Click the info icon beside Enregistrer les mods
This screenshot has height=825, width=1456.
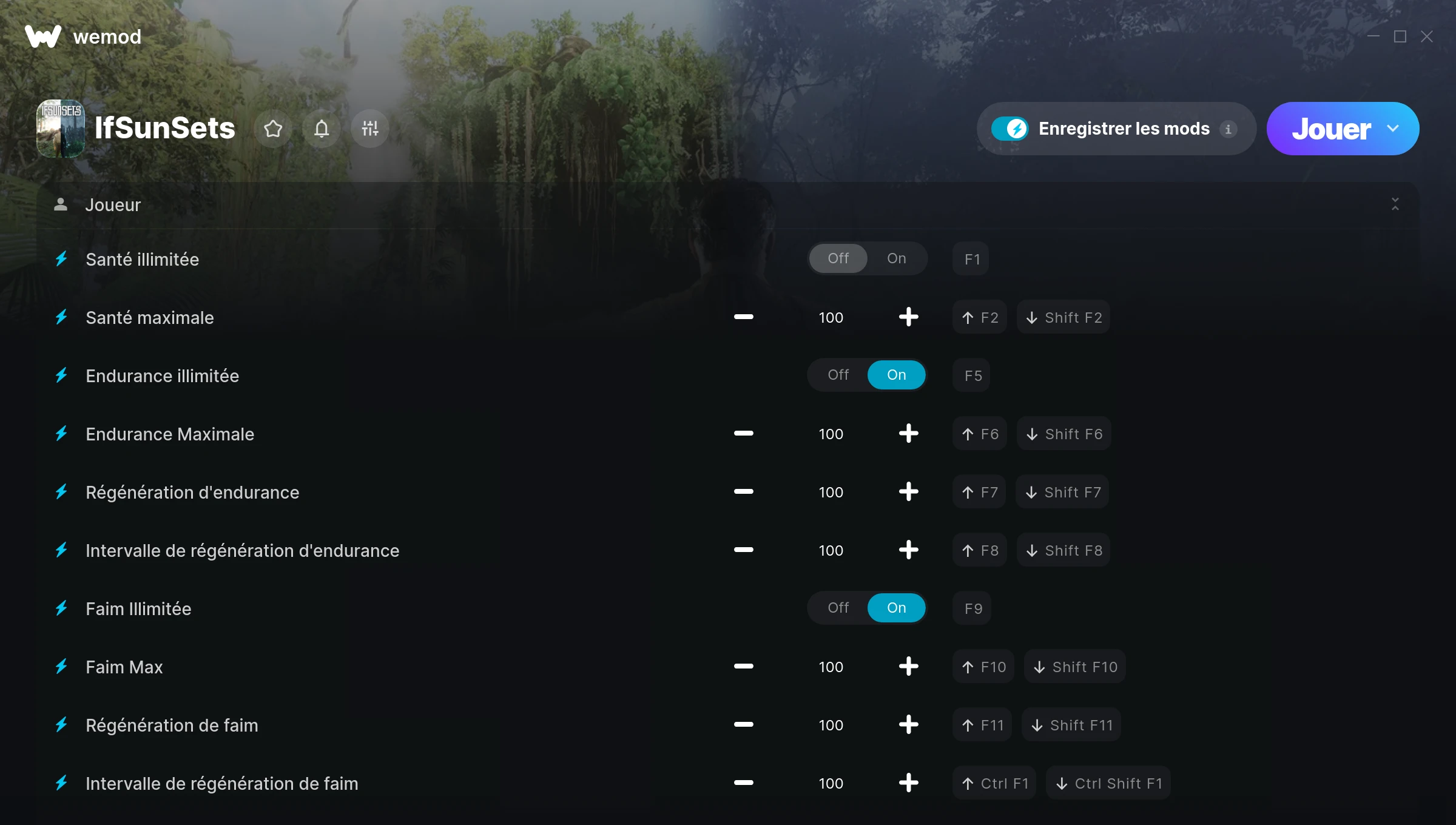click(1228, 129)
